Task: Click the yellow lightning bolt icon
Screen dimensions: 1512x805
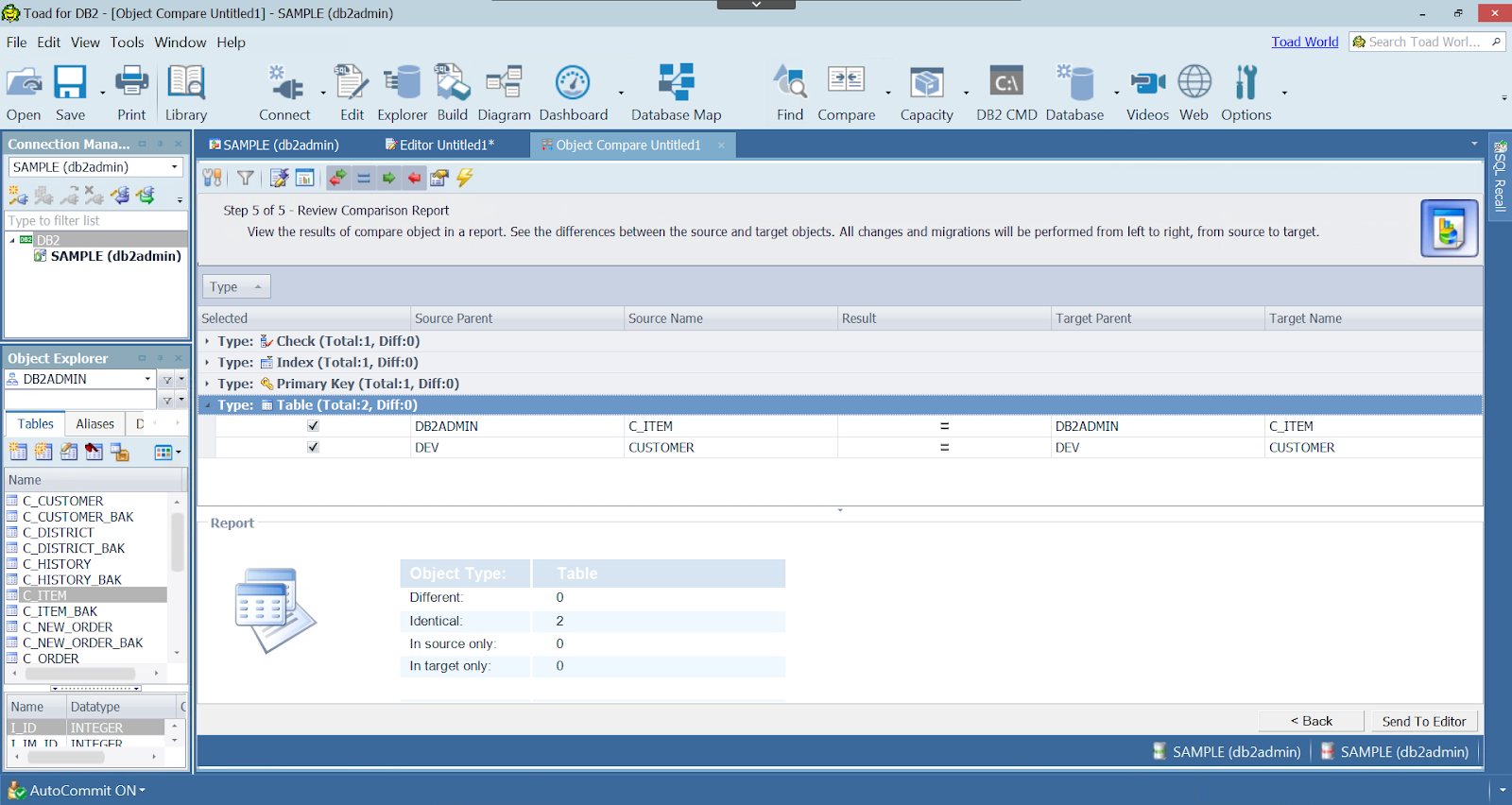Action: point(465,178)
